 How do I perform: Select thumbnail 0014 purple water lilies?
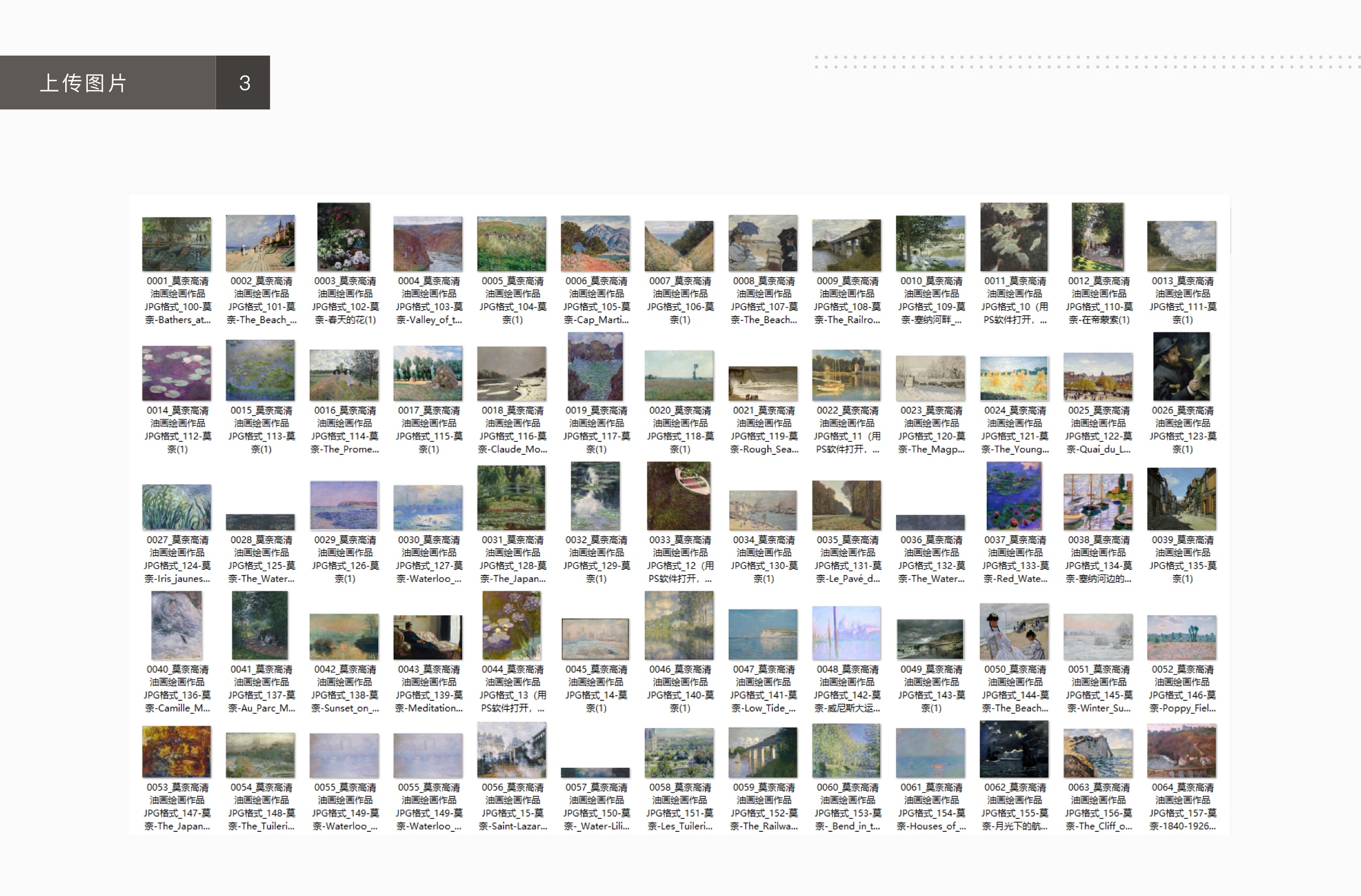click(x=176, y=373)
